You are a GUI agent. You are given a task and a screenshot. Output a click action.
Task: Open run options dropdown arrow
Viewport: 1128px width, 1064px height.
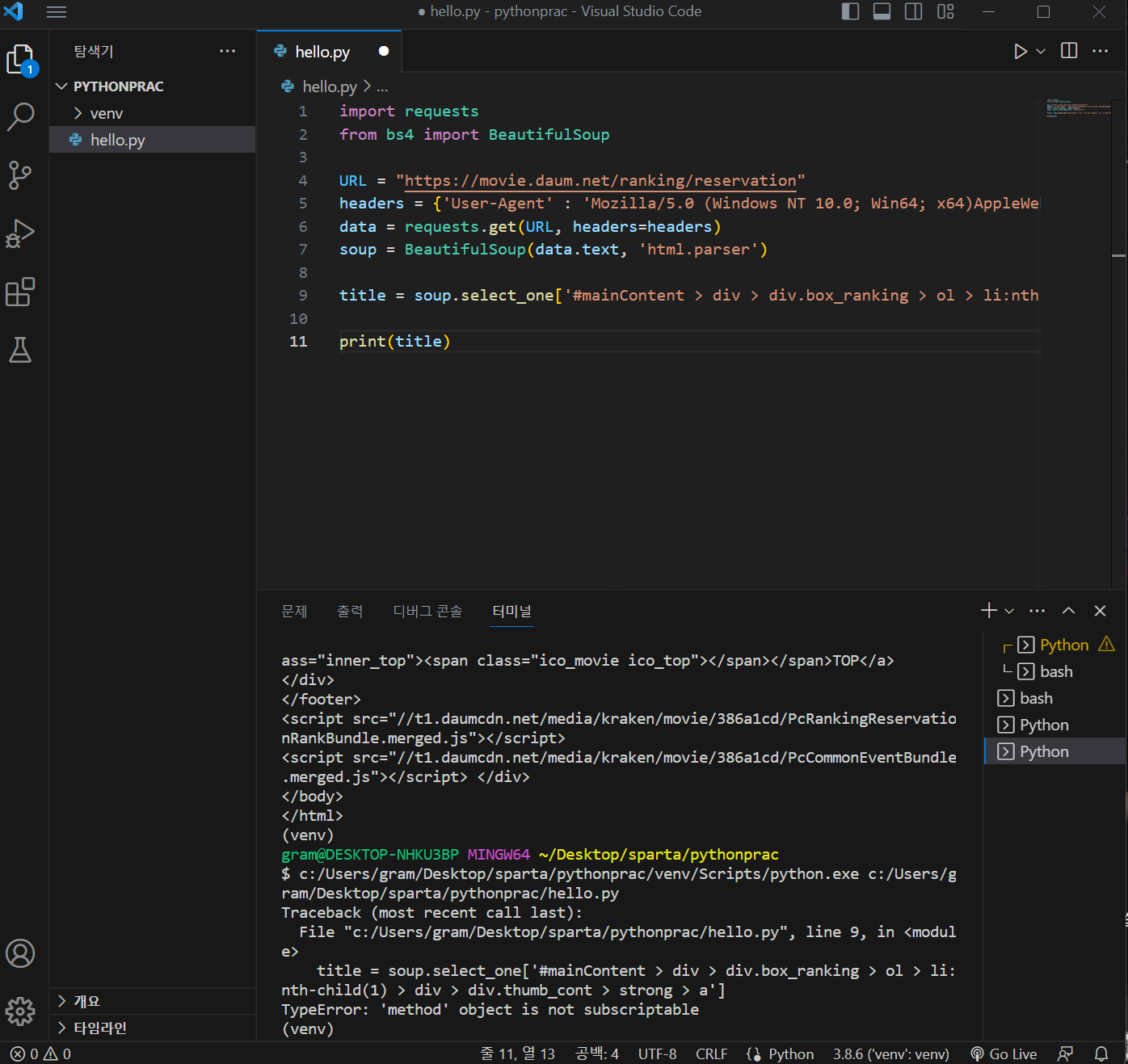pyautogui.click(x=1041, y=51)
